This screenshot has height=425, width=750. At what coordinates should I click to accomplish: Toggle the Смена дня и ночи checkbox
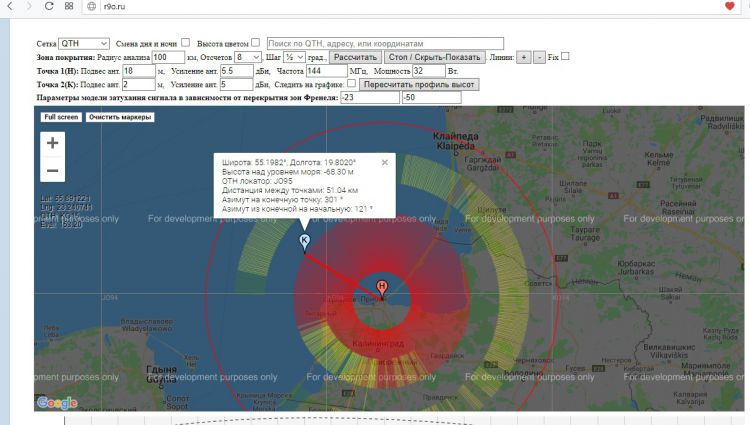pyautogui.click(x=186, y=43)
